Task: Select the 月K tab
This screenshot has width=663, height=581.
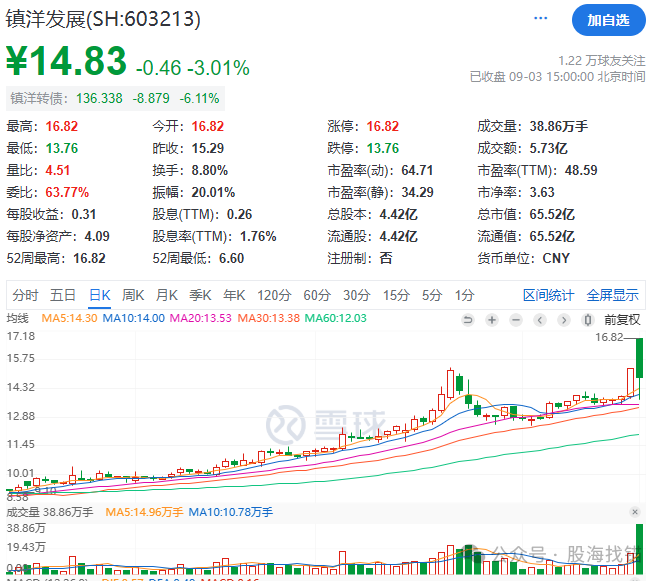Action: pyautogui.click(x=167, y=295)
